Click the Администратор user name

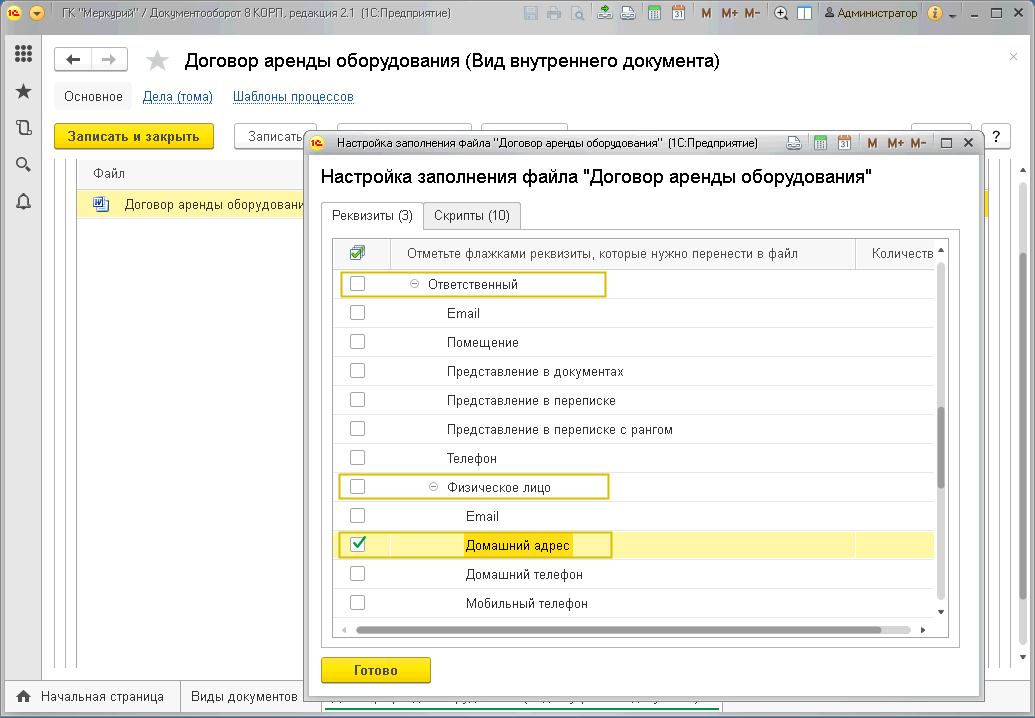click(x=871, y=13)
